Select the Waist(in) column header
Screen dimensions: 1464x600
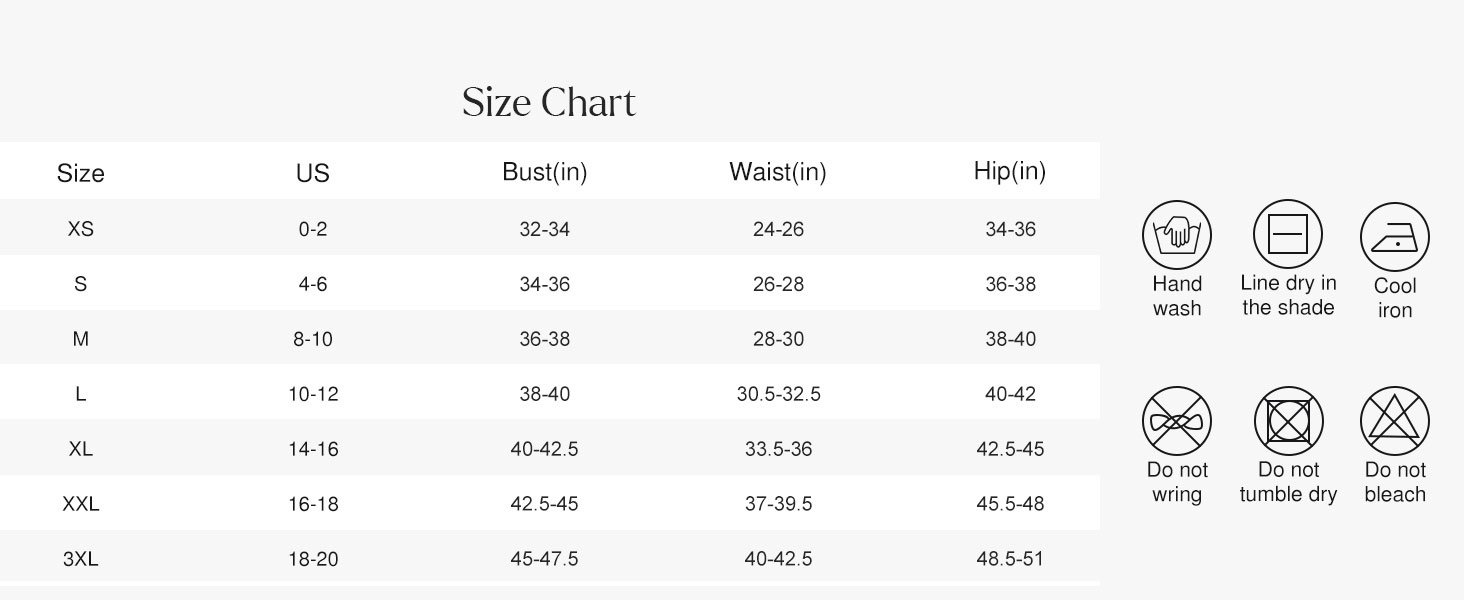(778, 172)
